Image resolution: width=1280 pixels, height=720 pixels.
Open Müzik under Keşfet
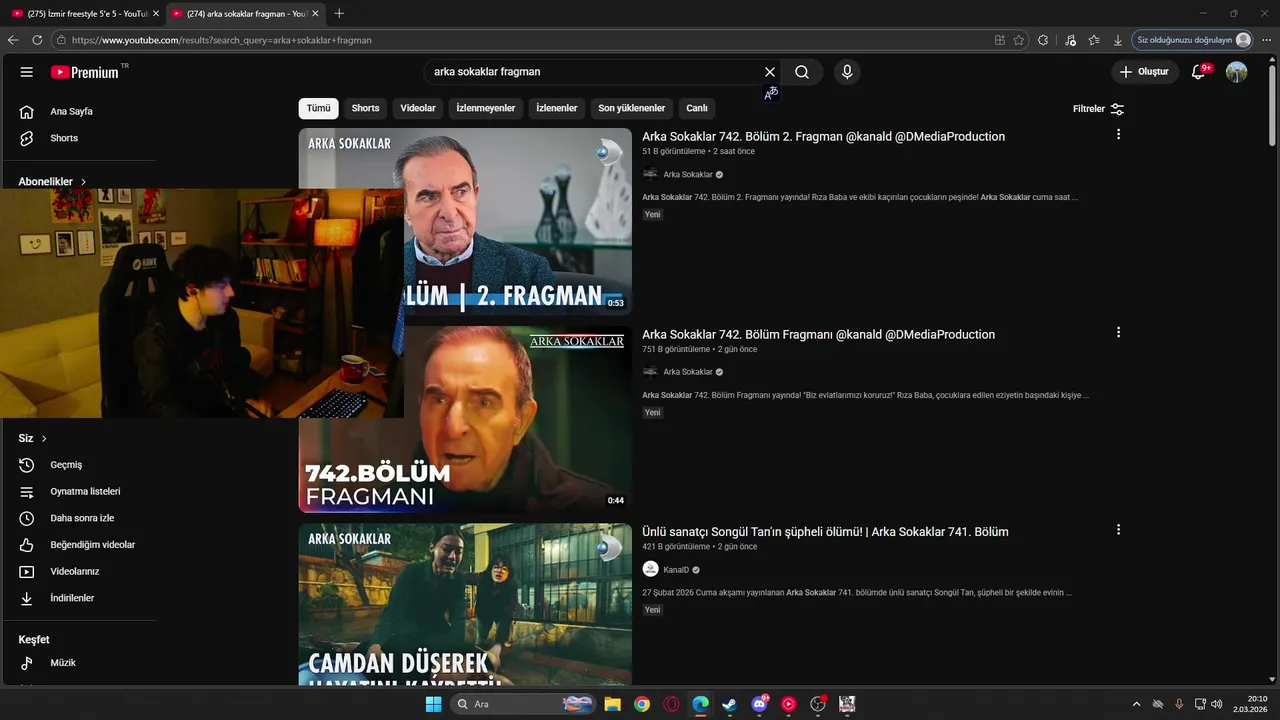click(x=63, y=663)
